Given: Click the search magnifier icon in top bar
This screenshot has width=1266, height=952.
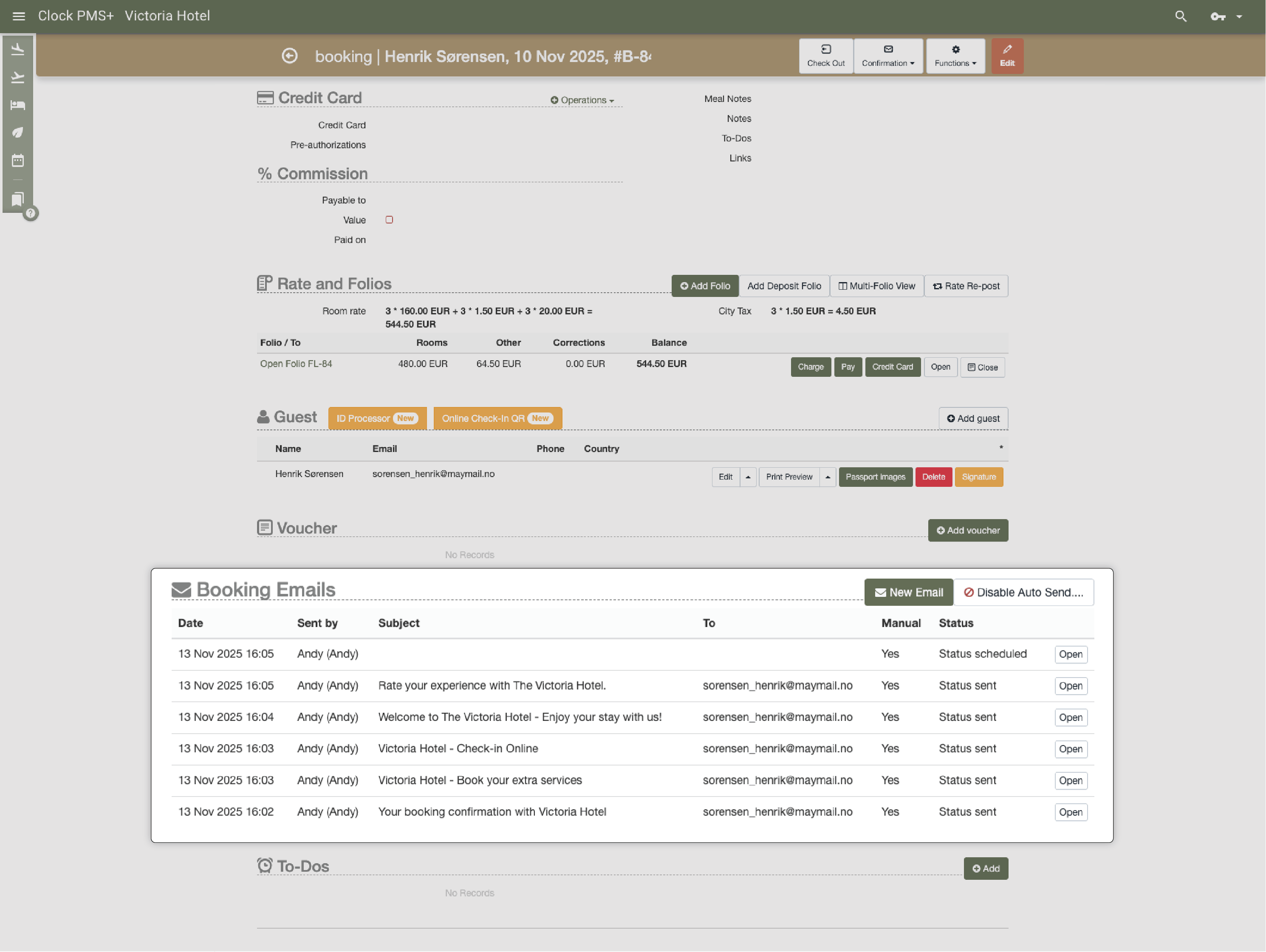Looking at the screenshot, I should [x=1181, y=15].
